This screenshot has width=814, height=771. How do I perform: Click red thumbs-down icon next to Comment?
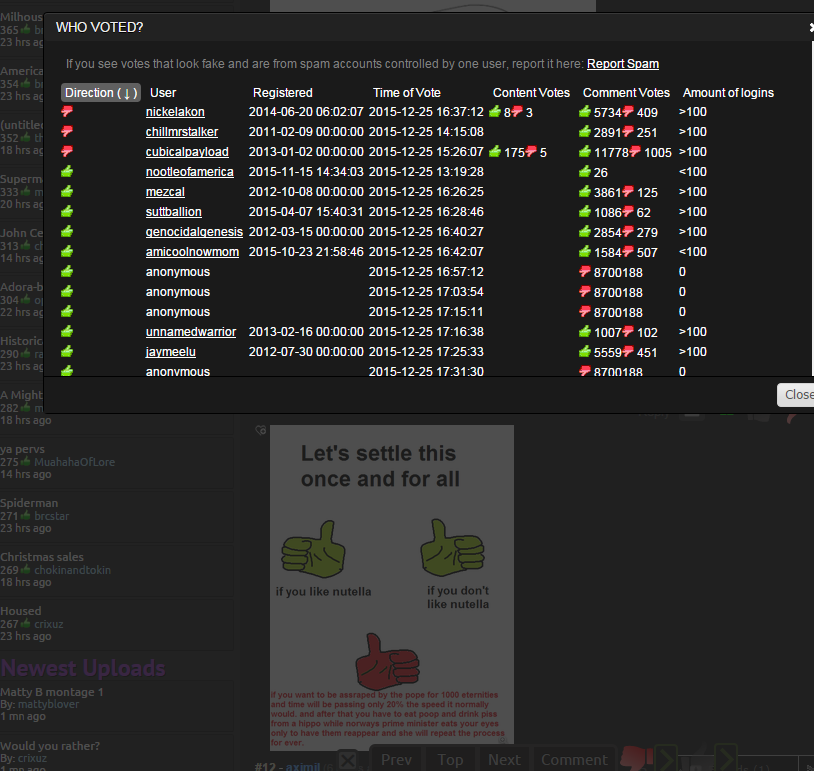(632, 758)
